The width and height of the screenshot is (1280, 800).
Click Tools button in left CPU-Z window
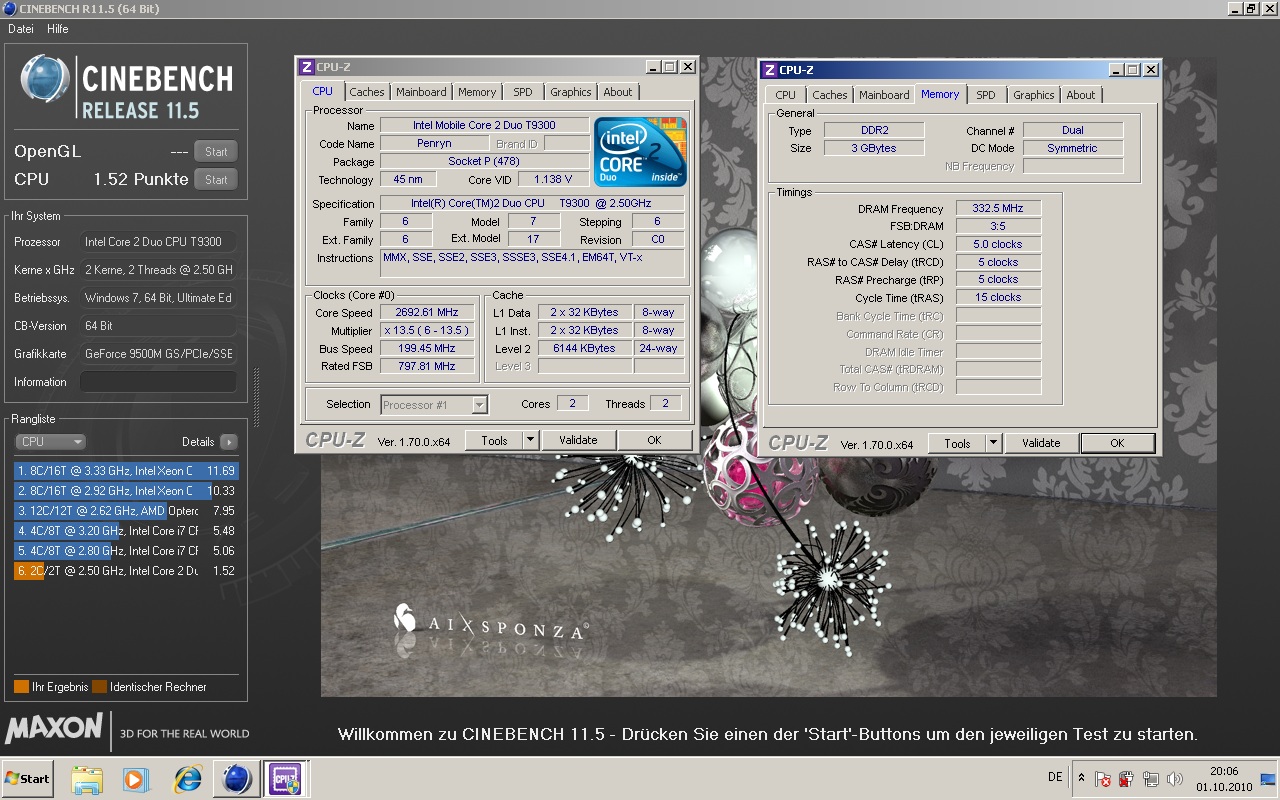[494, 440]
